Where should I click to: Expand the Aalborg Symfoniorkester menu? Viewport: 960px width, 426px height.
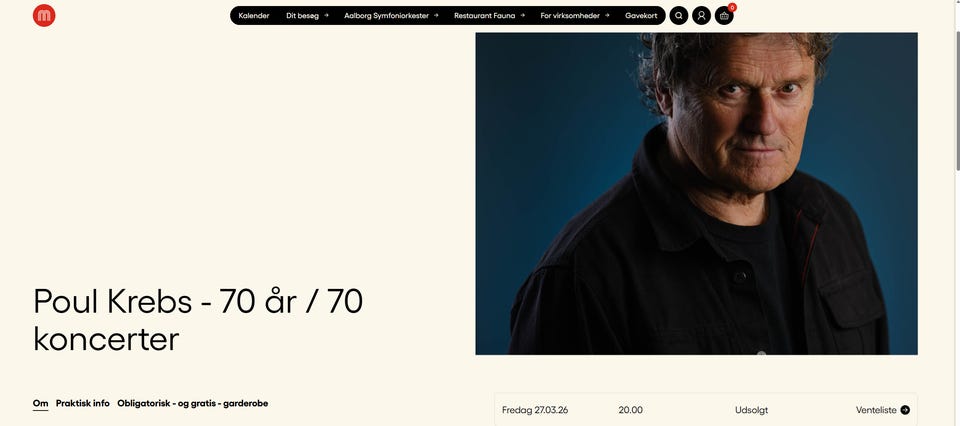(x=391, y=16)
